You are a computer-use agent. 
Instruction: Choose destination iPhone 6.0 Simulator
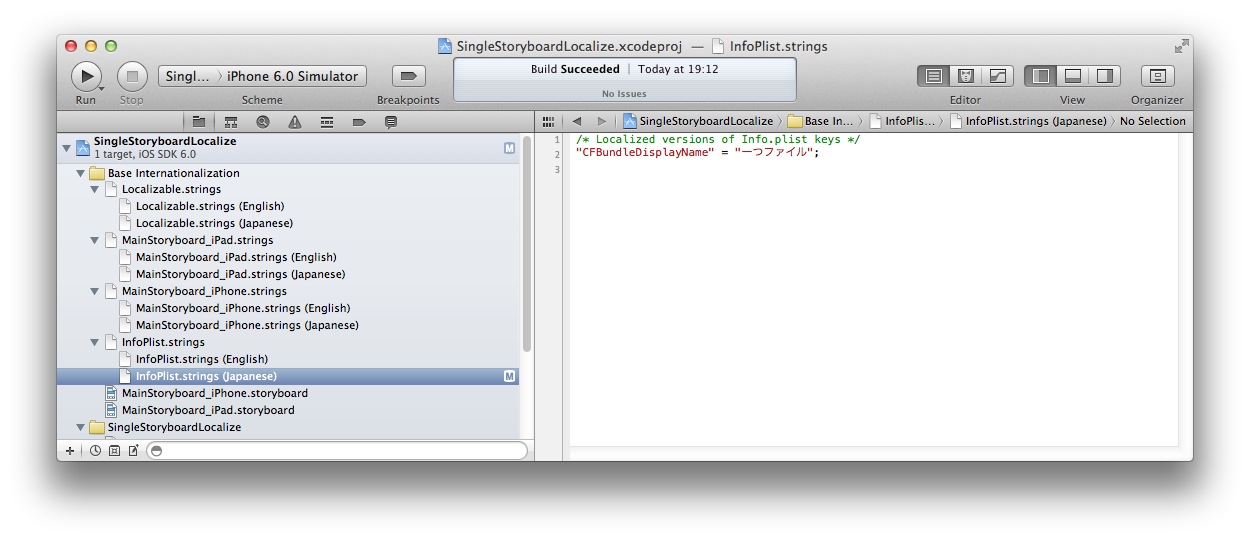(x=292, y=76)
